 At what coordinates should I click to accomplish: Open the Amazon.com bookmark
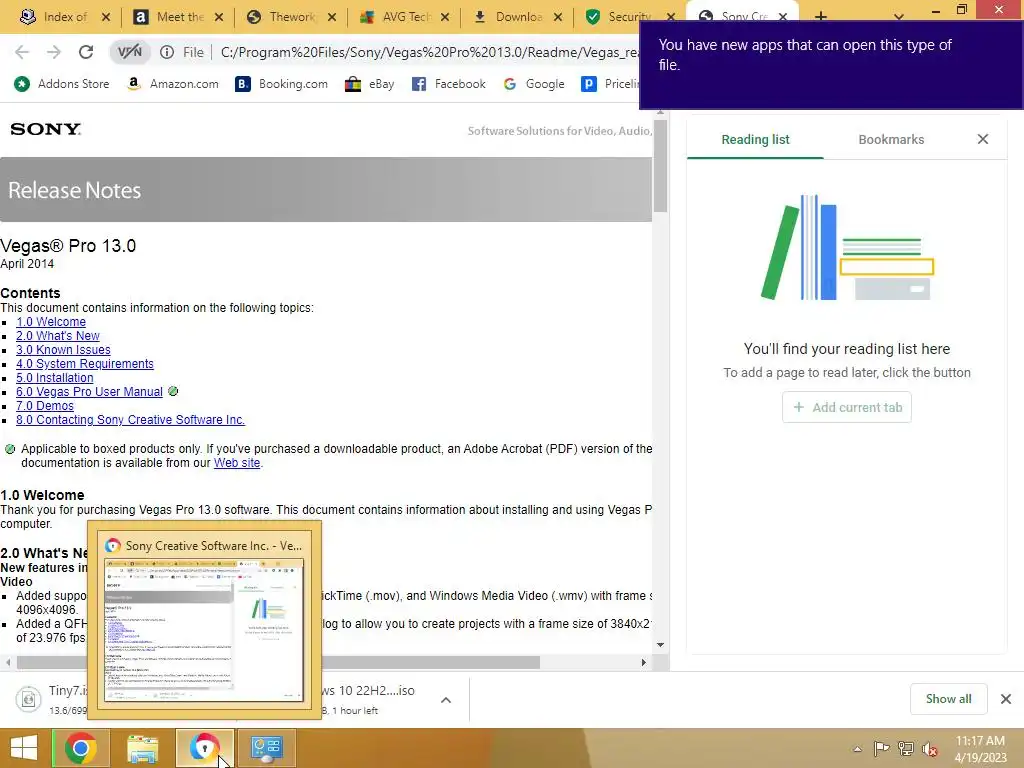coord(173,84)
